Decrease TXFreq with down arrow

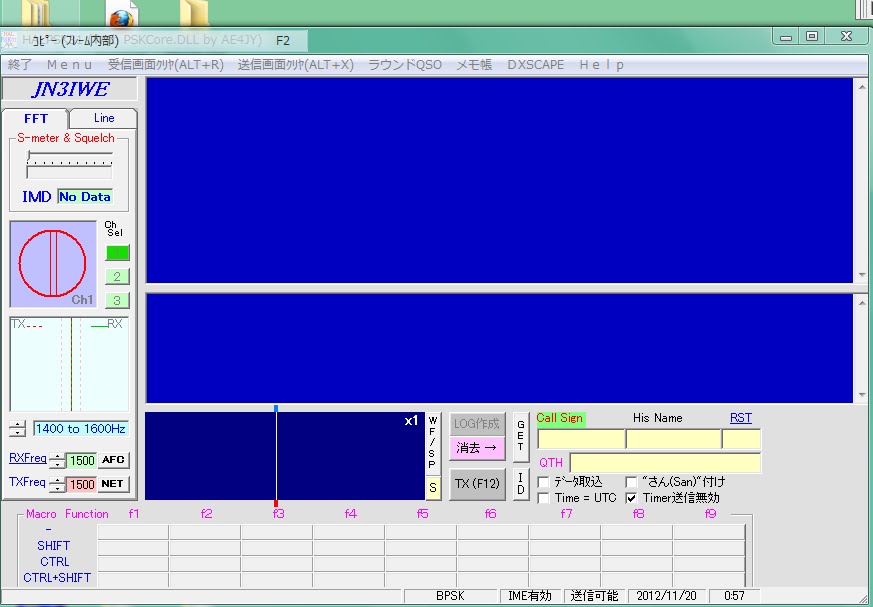[57, 488]
